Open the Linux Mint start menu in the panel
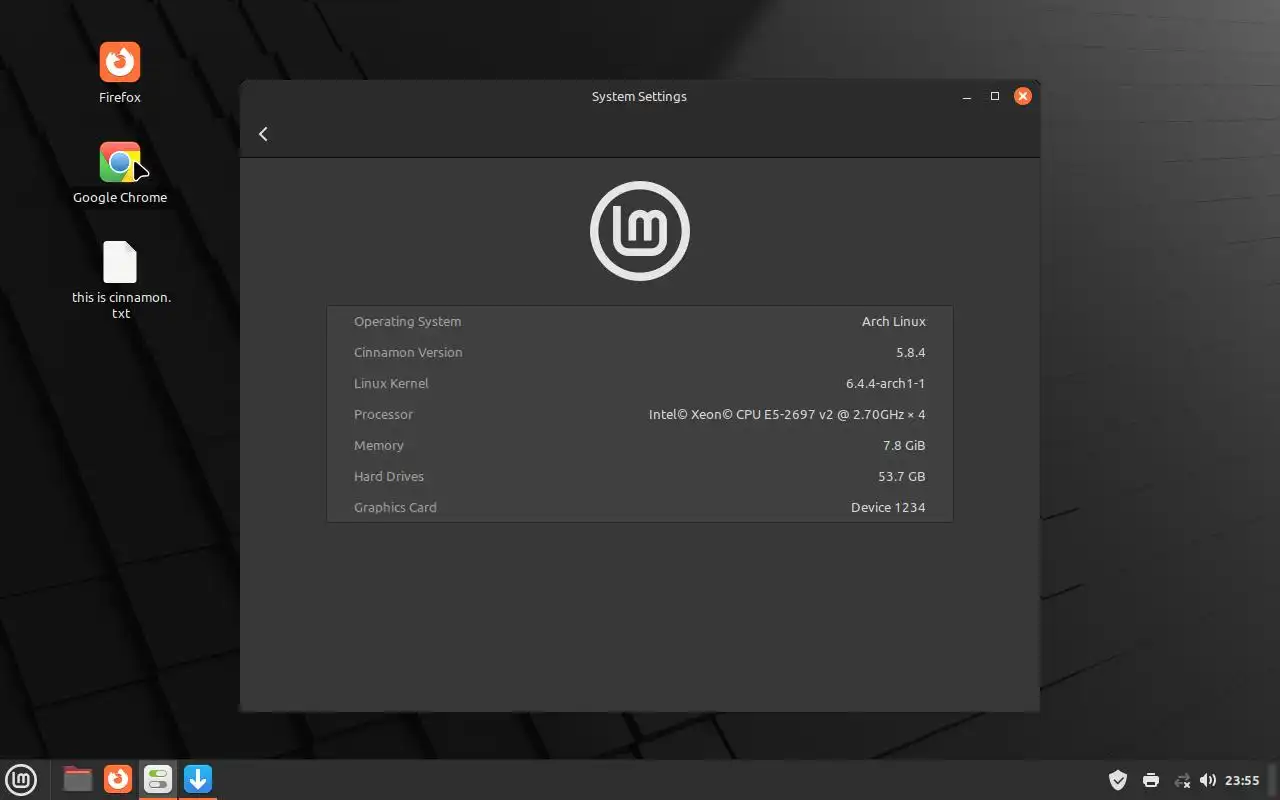 click(x=21, y=779)
